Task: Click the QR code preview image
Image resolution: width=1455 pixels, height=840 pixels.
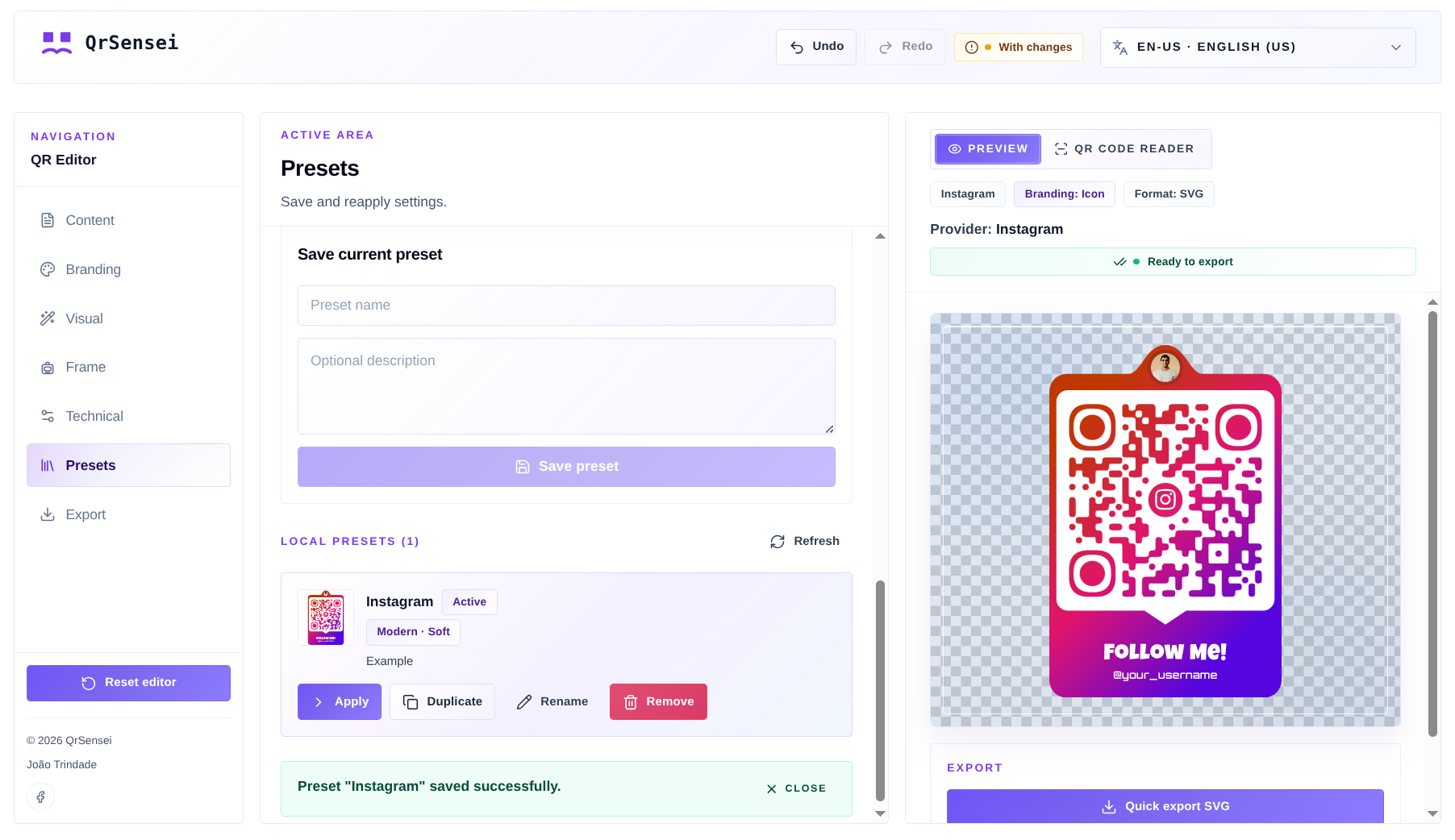Action: (x=1165, y=520)
